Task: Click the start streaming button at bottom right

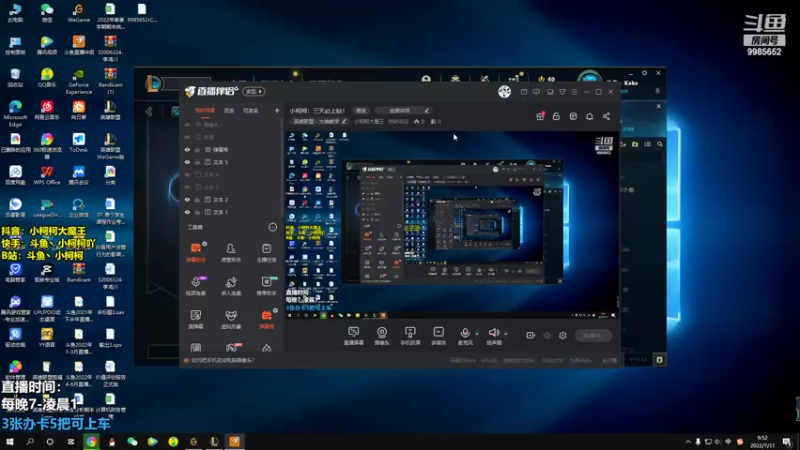Action: pos(593,335)
